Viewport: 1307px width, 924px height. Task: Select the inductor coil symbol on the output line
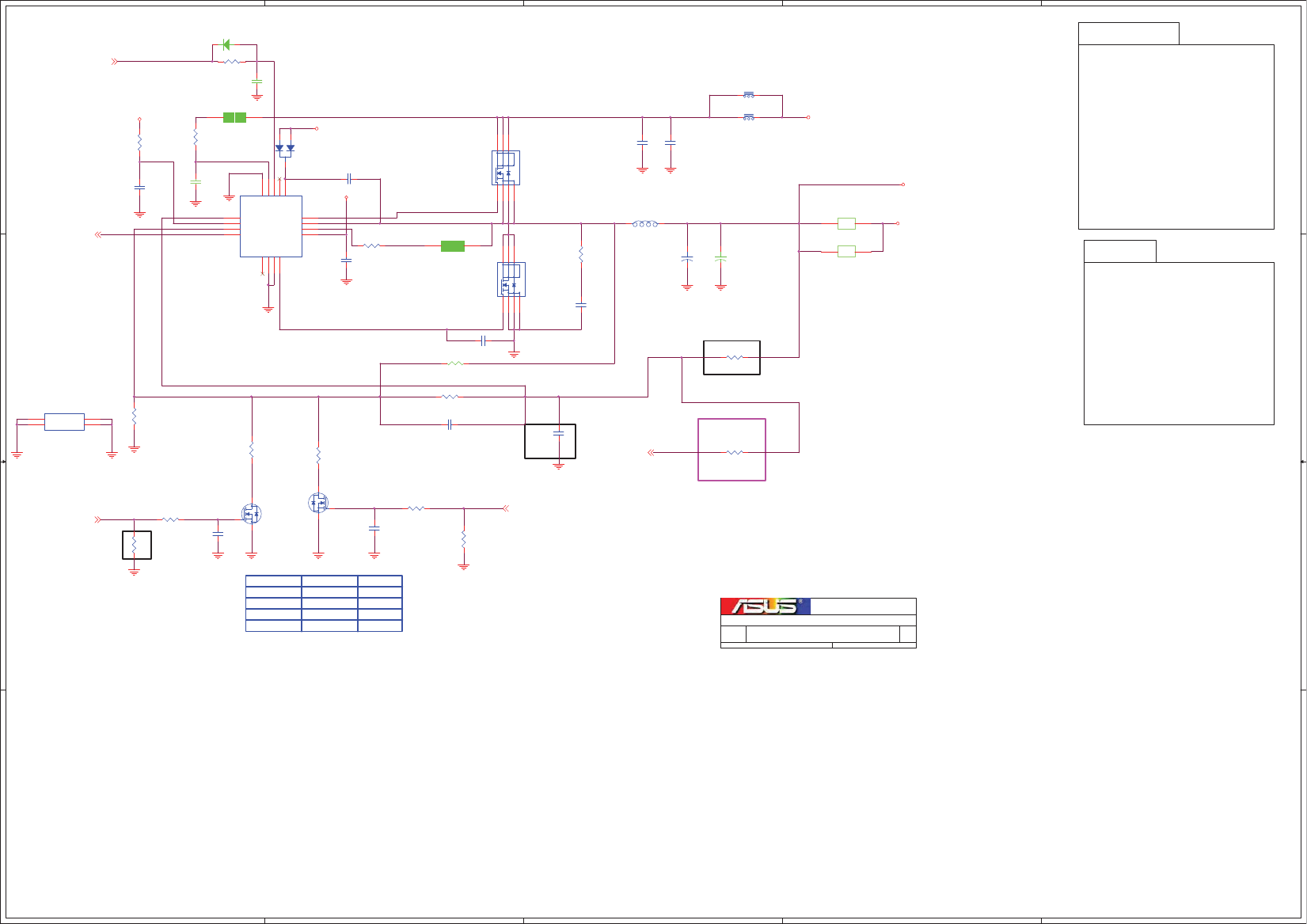645,224
